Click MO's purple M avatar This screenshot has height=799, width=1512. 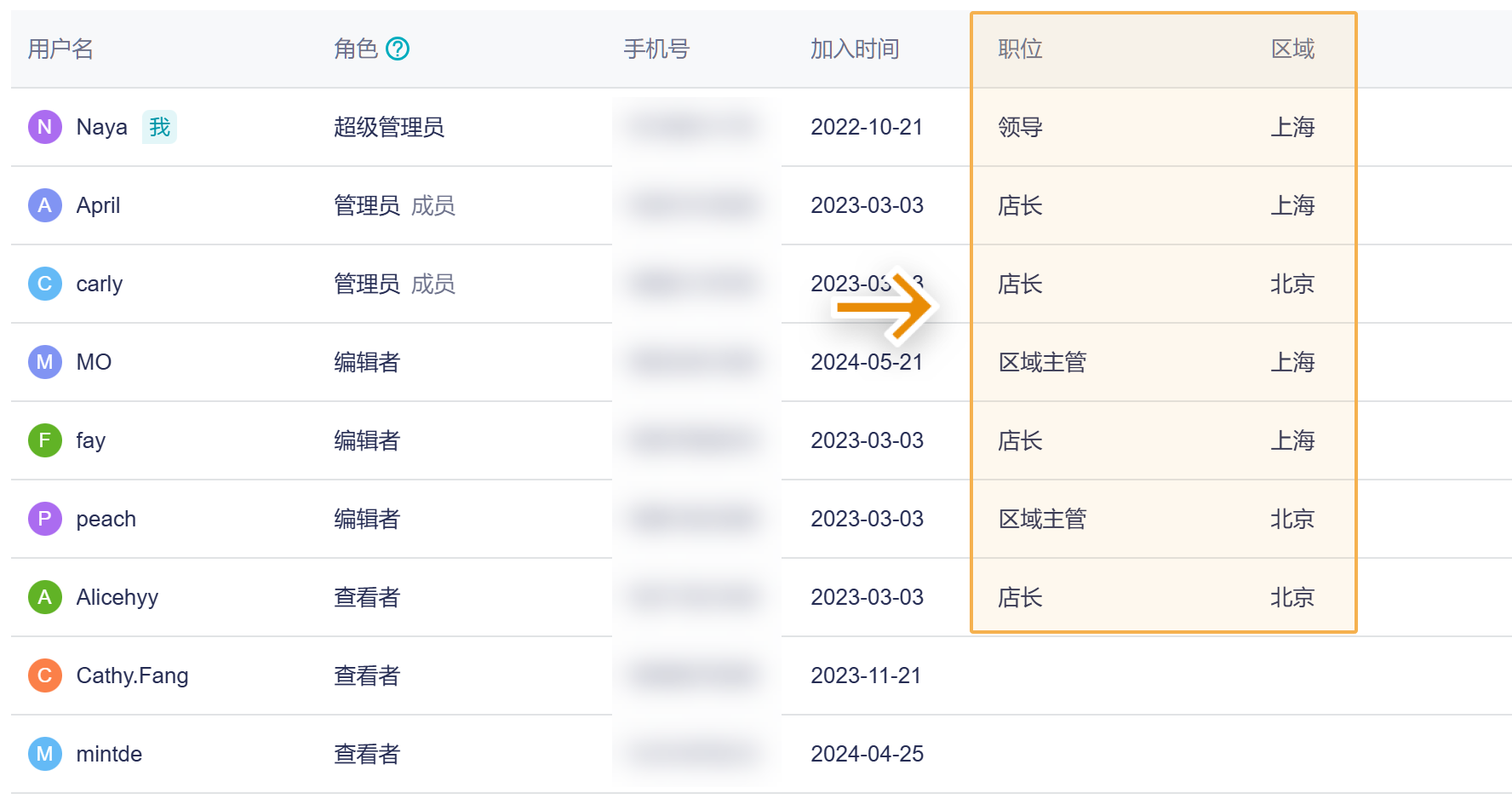tap(45, 362)
